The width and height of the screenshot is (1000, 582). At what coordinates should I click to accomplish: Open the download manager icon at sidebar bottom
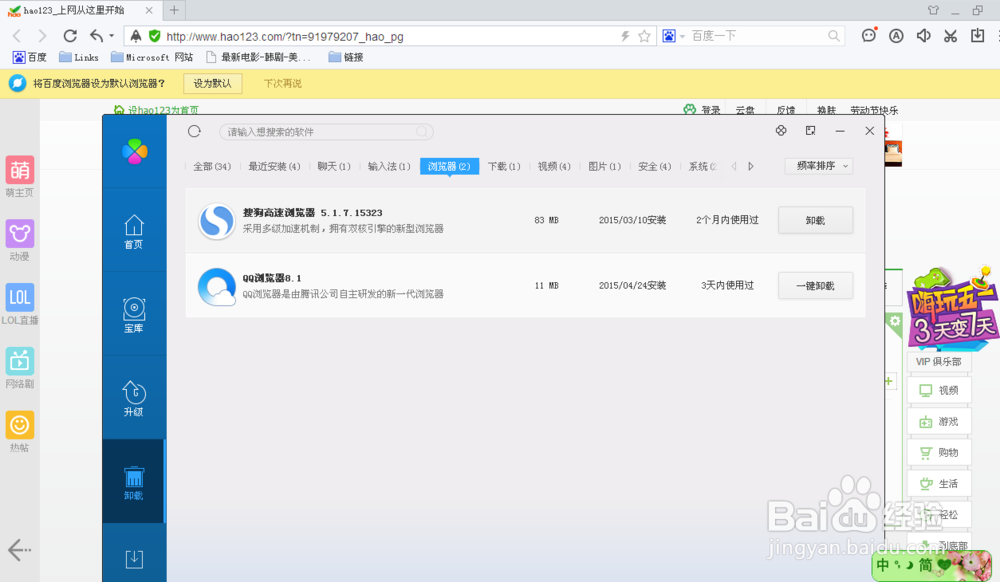tap(134, 559)
